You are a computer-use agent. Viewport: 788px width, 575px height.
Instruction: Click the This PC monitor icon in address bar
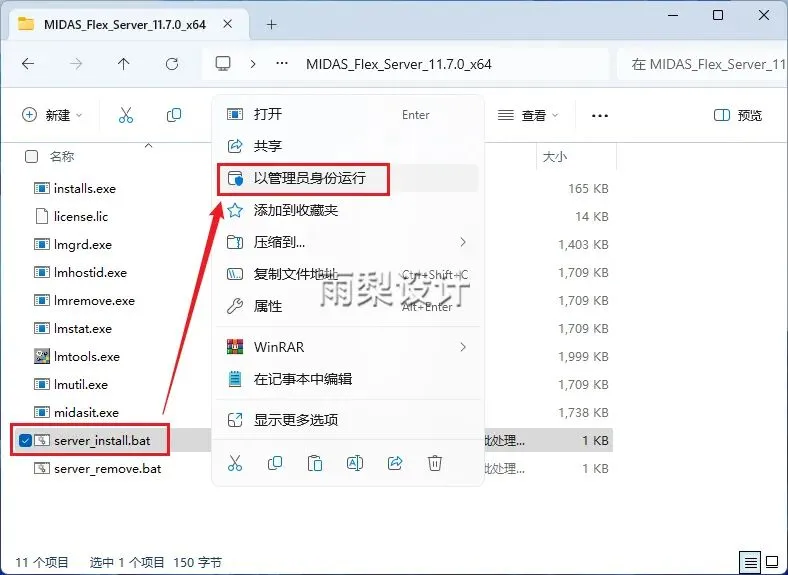[x=223, y=64]
